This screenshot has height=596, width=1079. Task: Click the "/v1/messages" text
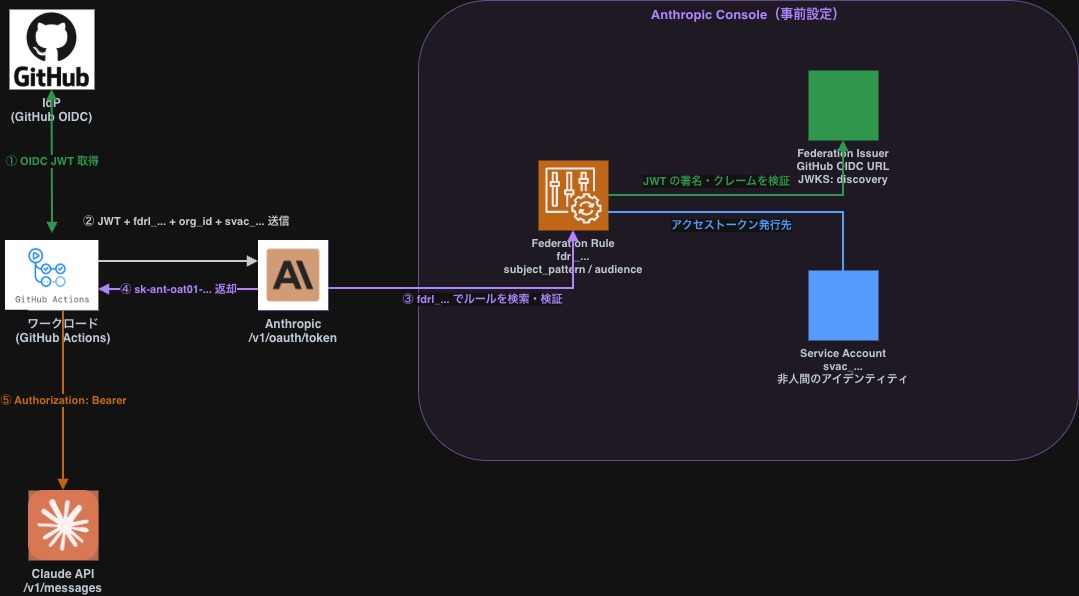point(63,588)
